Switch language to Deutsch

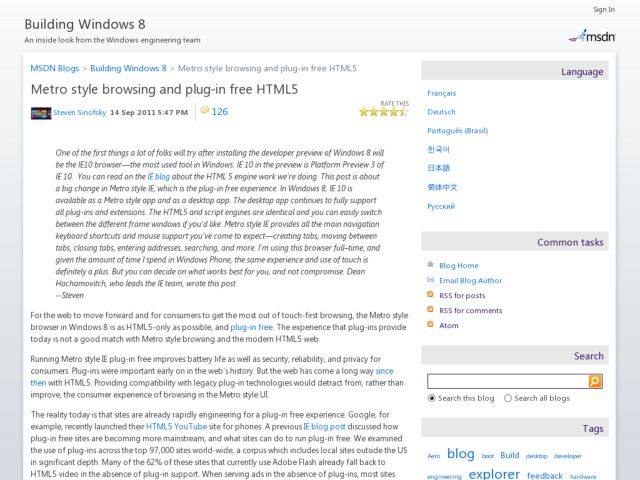click(441, 112)
